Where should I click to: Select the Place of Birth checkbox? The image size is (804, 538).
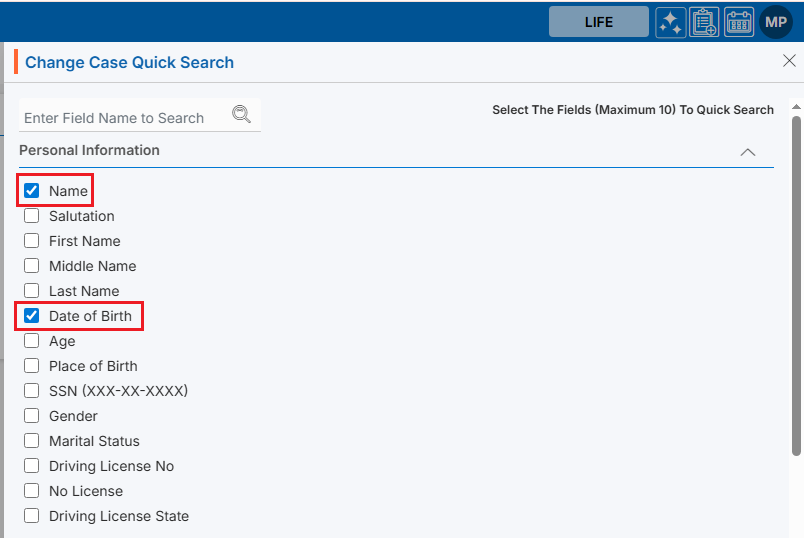32,366
